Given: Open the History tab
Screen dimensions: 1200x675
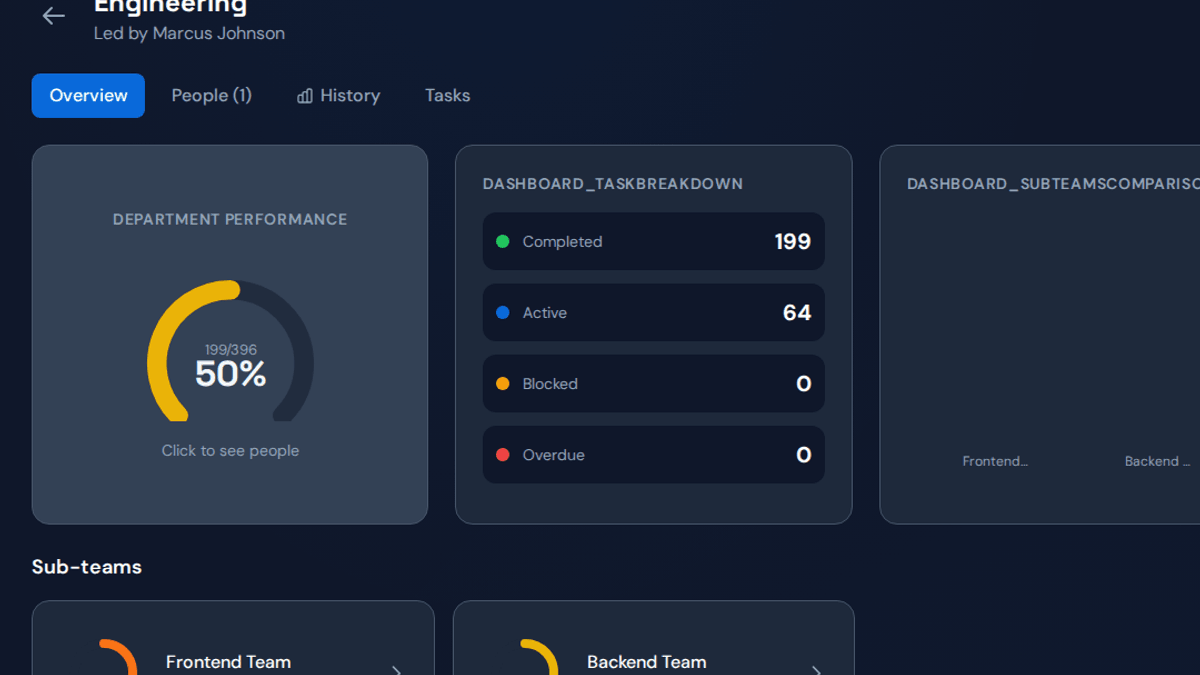Looking at the screenshot, I should [338, 96].
